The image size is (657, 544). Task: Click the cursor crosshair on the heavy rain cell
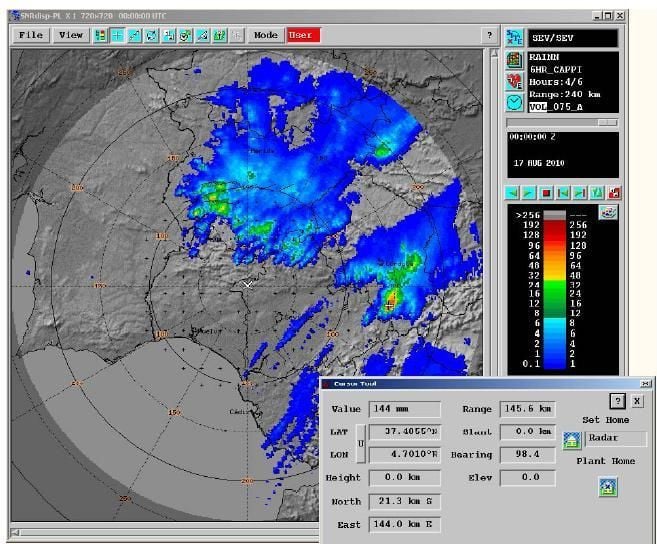click(390, 306)
